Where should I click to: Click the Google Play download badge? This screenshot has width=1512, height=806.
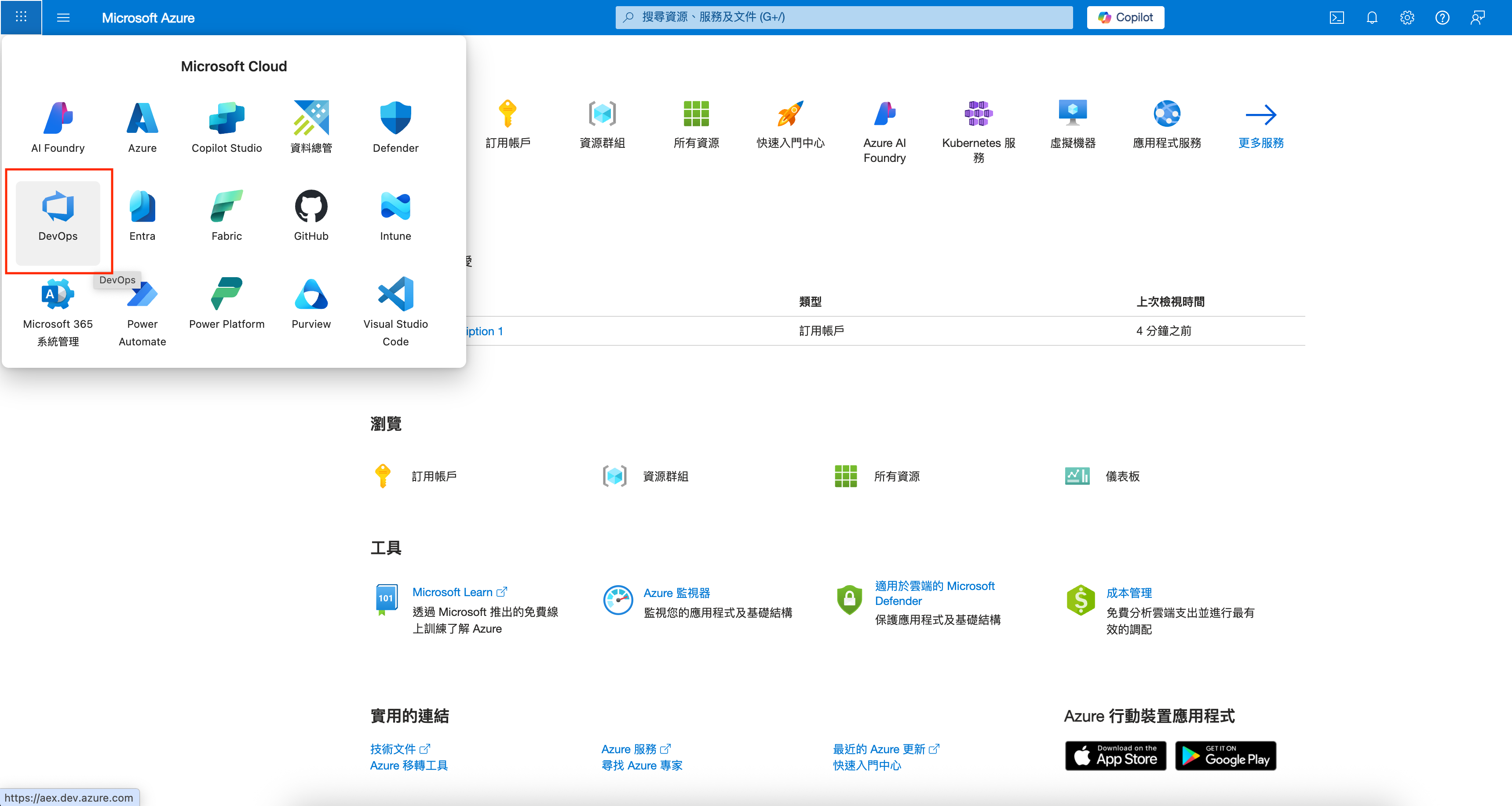[x=1225, y=755]
